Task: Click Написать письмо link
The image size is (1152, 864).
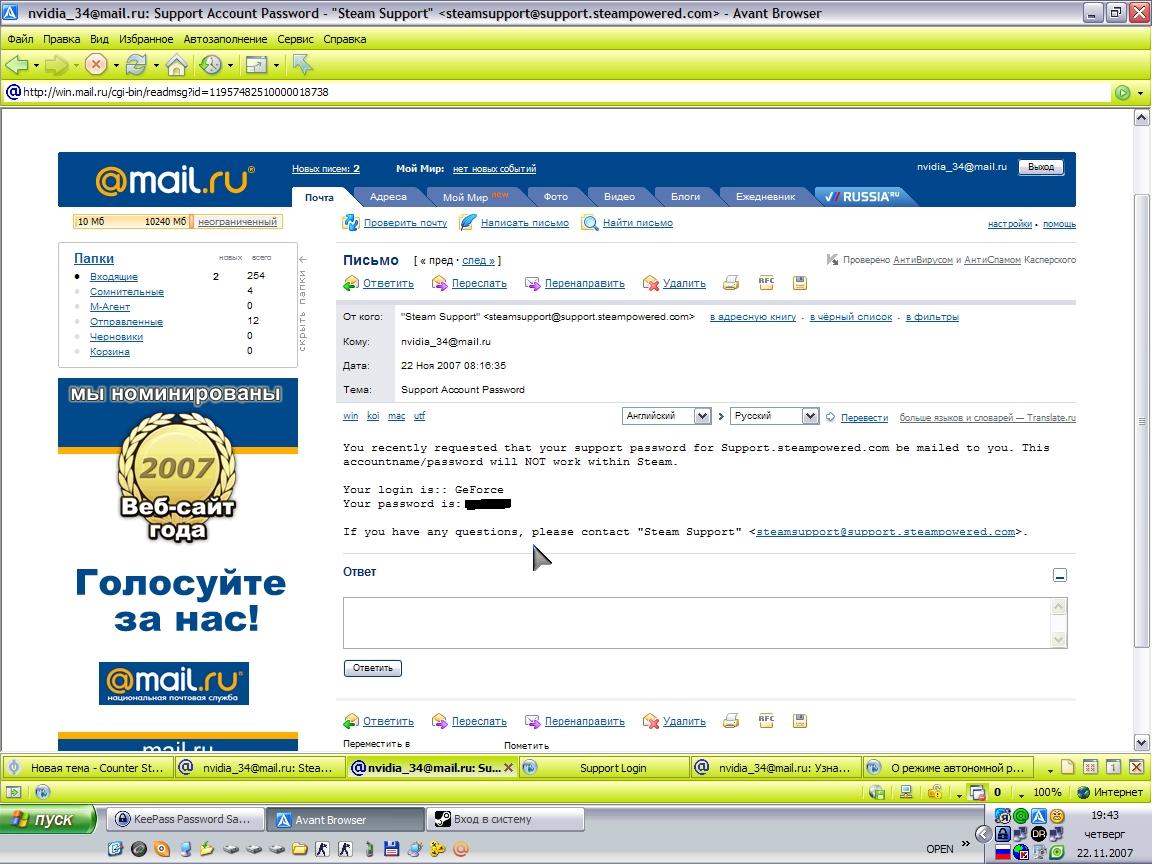Action: pyautogui.click(x=525, y=223)
